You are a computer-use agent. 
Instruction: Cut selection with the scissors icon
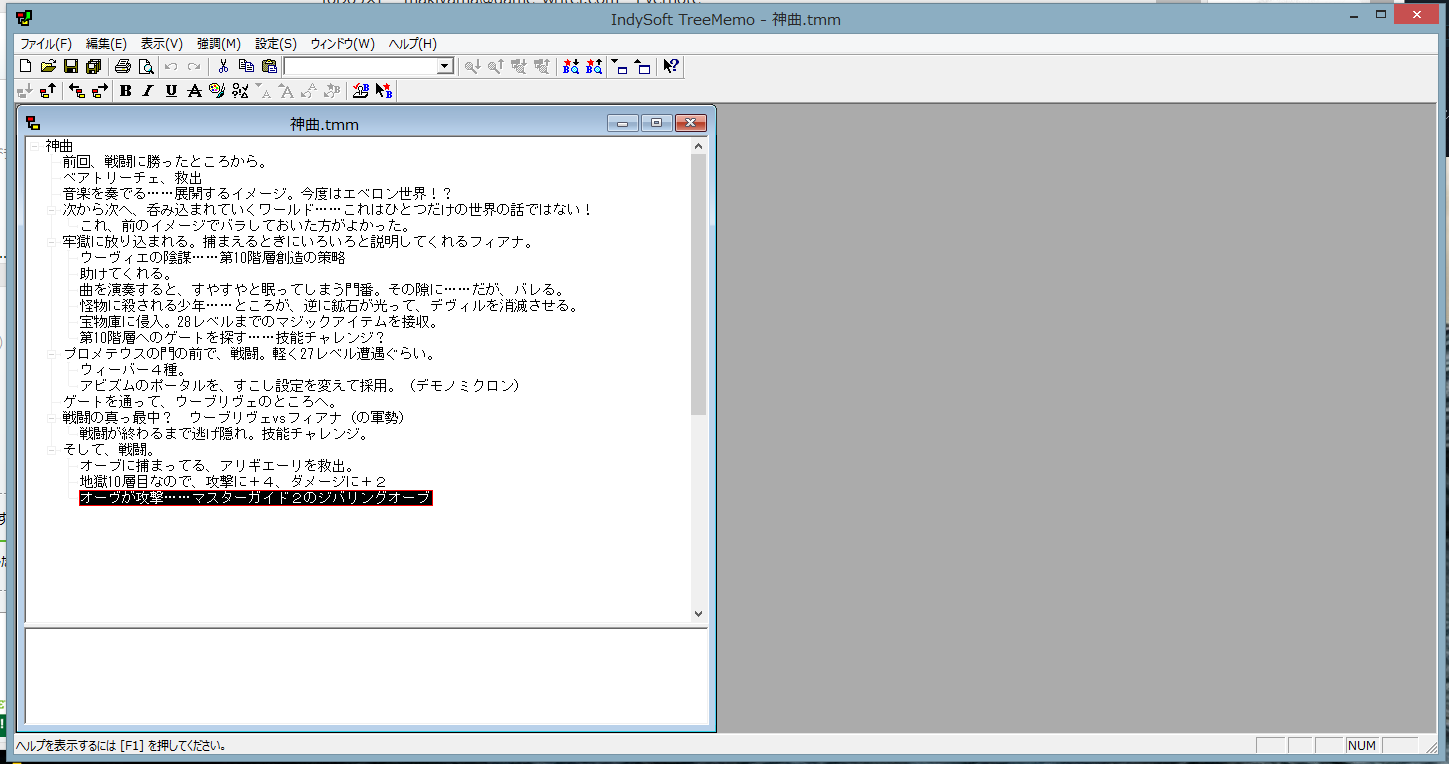point(224,67)
